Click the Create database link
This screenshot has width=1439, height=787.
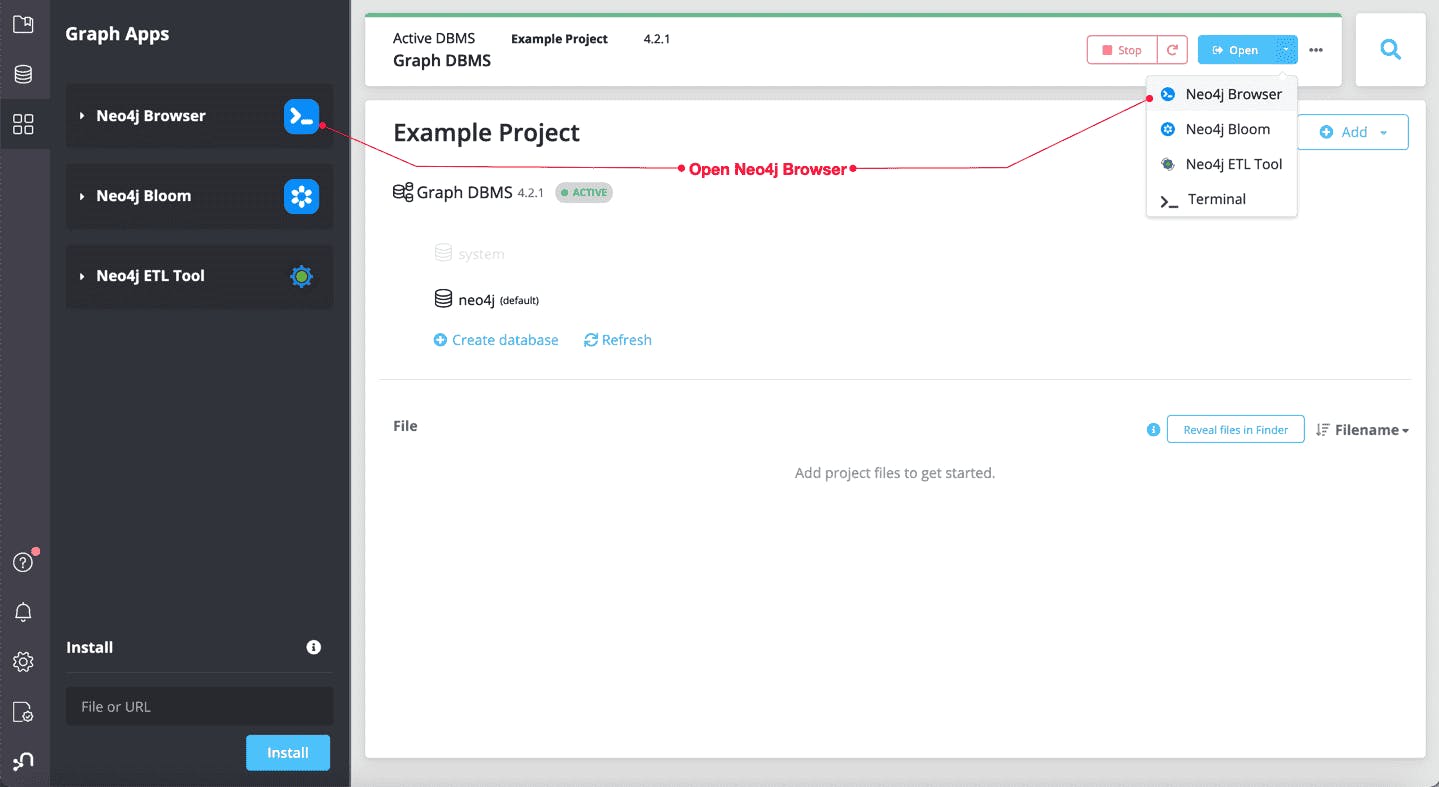tap(496, 340)
